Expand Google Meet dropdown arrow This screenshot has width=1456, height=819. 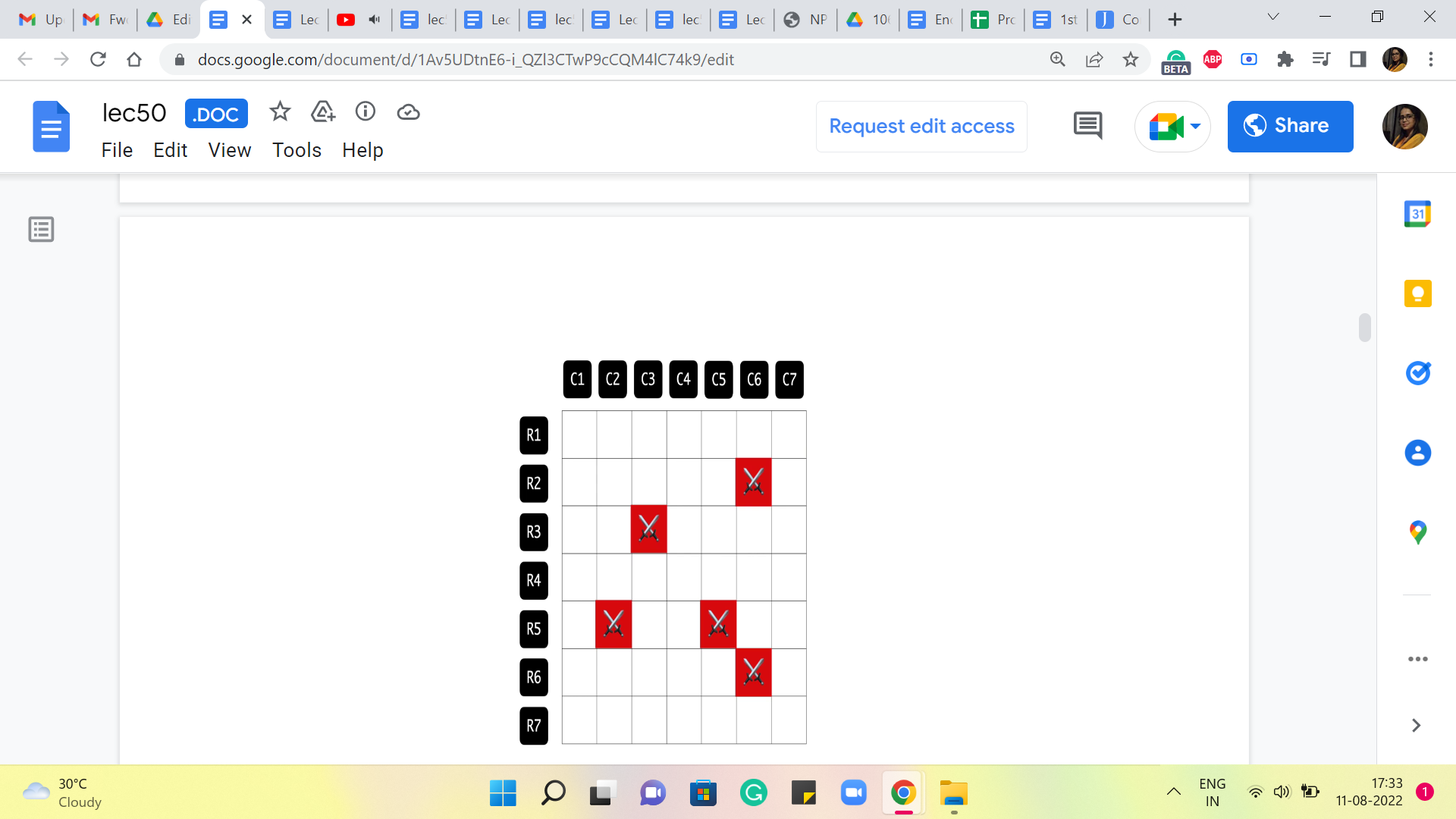pyautogui.click(x=1195, y=126)
